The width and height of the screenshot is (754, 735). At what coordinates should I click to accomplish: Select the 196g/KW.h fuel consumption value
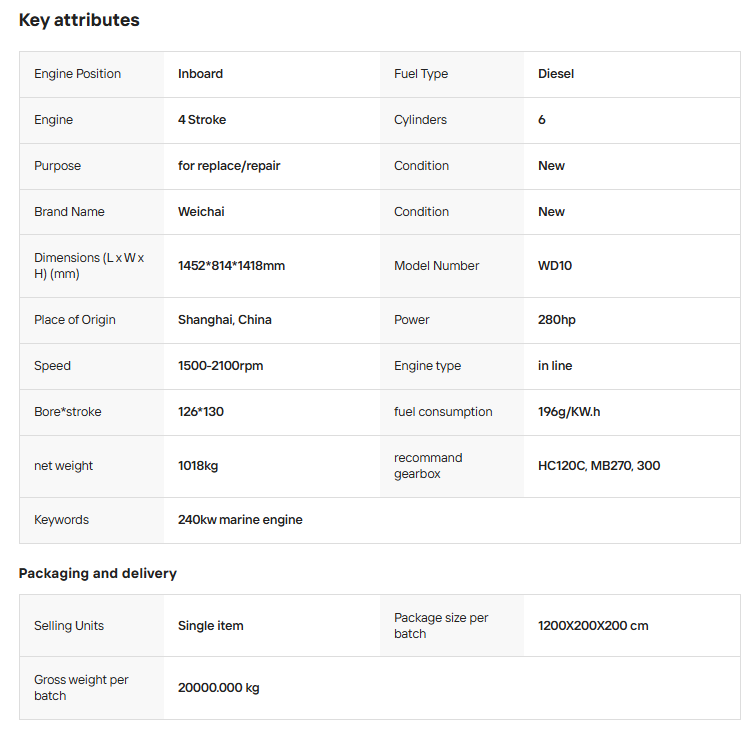point(569,412)
